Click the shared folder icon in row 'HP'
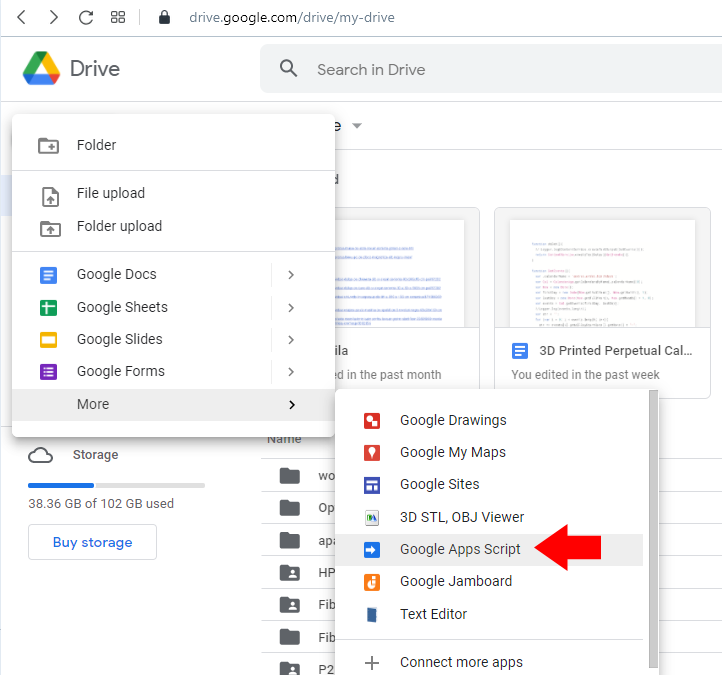The width and height of the screenshot is (722, 675). [290, 573]
